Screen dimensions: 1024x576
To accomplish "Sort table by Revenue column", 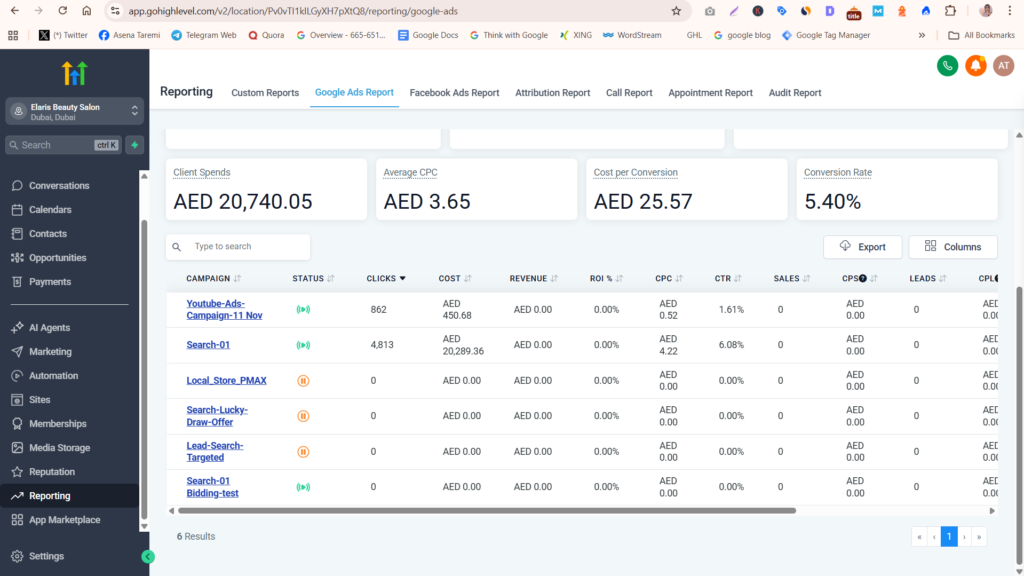I will (534, 278).
